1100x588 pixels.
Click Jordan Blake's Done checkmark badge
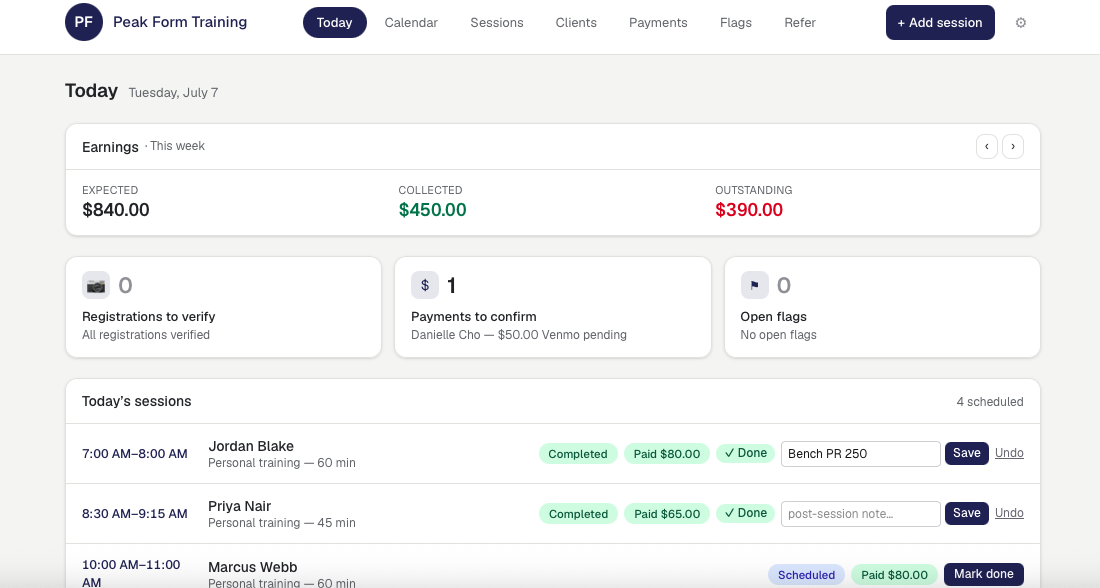coord(745,453)
